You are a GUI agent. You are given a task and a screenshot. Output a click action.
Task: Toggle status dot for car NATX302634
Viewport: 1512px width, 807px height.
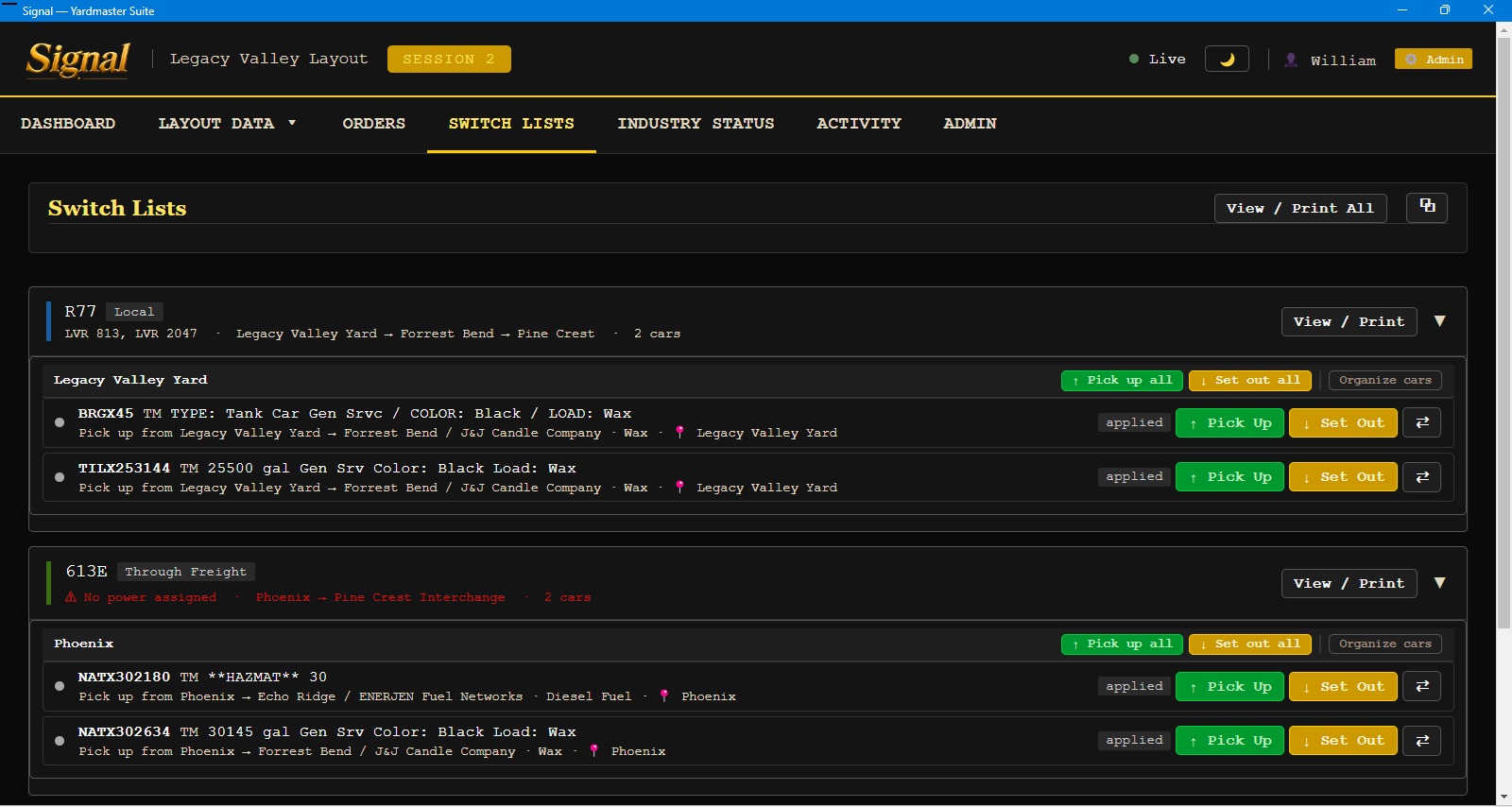click(x=60, y=741)
